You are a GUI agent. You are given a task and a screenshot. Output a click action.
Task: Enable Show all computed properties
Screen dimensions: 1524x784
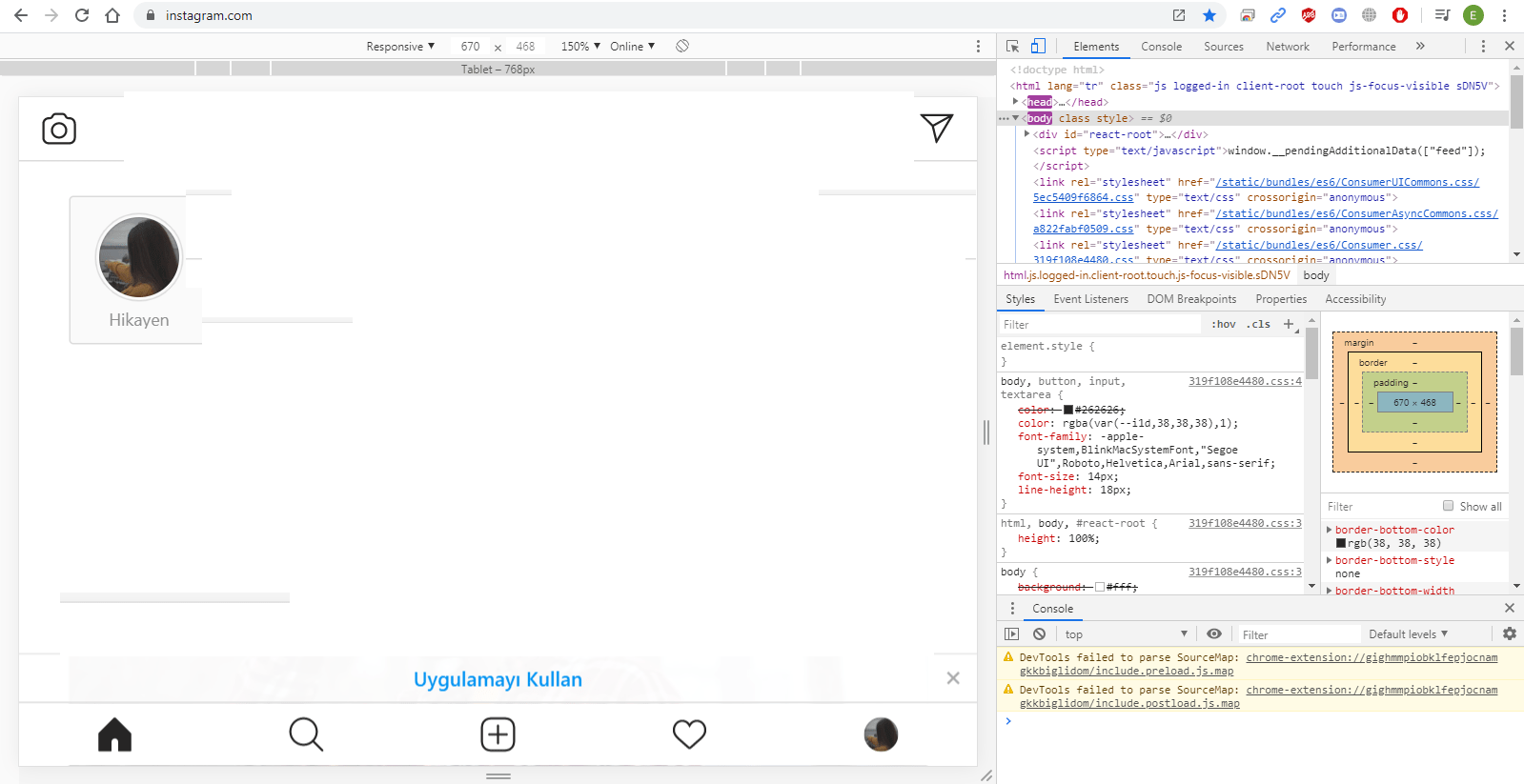click(1449, 506)
